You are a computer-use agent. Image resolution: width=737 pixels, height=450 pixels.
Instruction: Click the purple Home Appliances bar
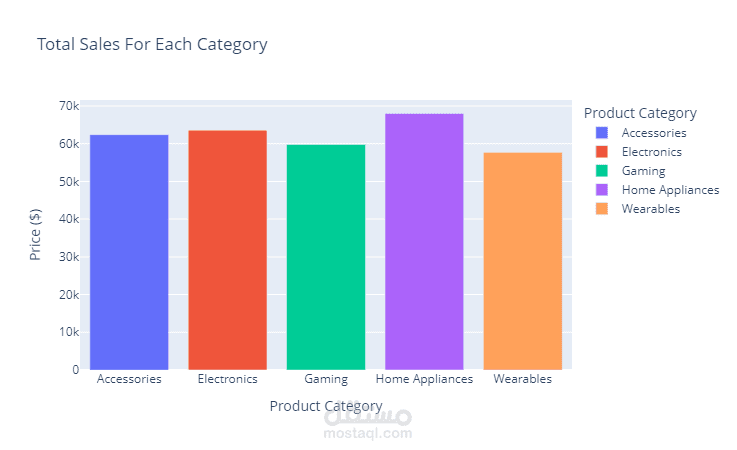click(424, 242)
